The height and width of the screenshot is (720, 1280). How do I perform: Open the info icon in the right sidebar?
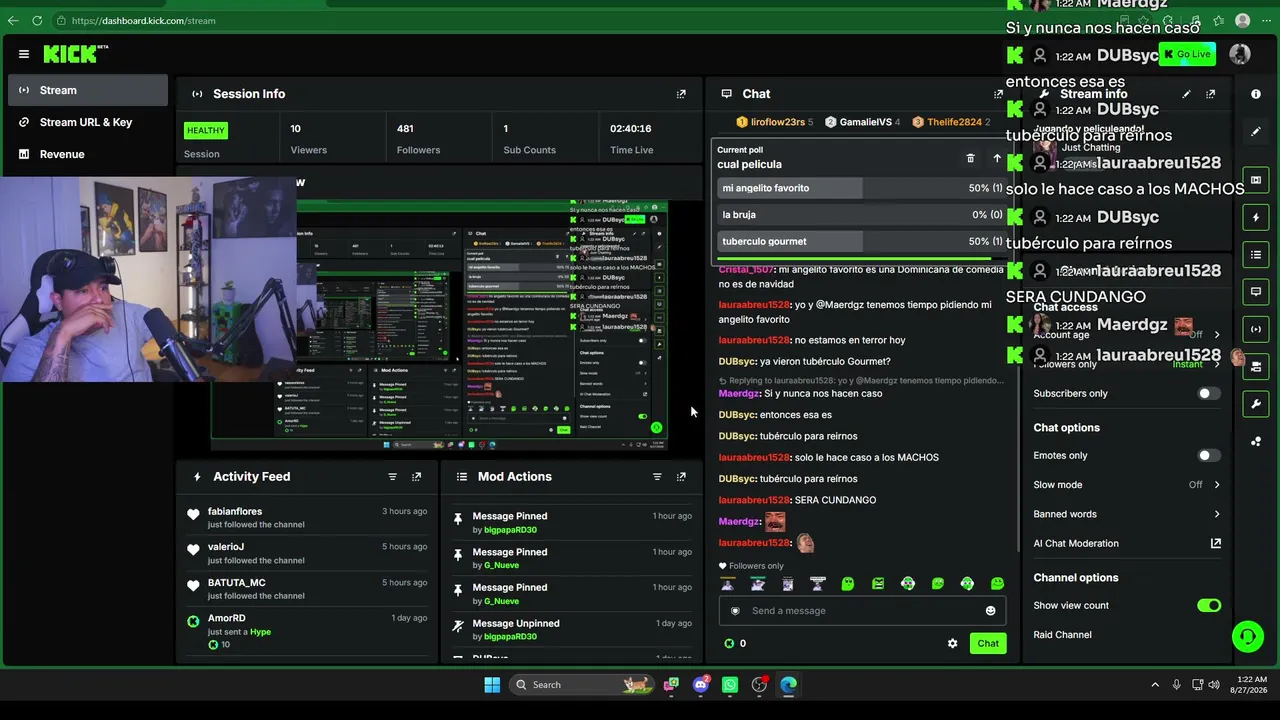point(1256,94)
